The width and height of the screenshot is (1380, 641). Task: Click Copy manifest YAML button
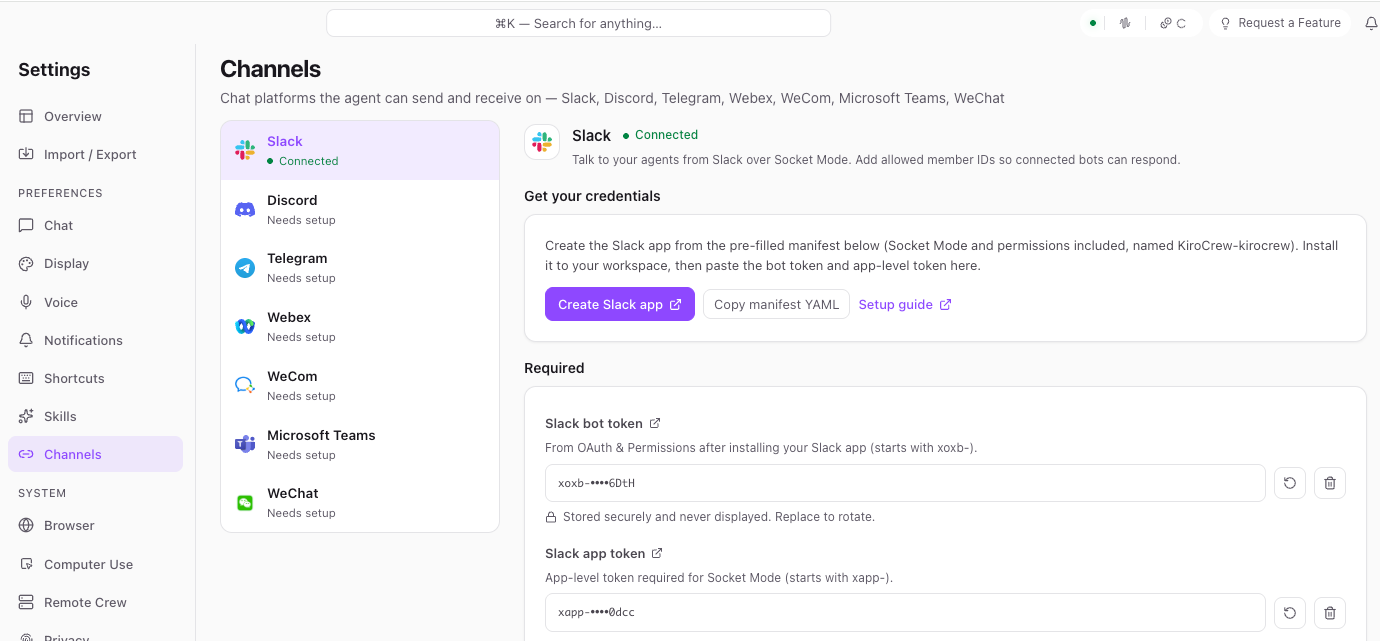(x=776, y=304)
